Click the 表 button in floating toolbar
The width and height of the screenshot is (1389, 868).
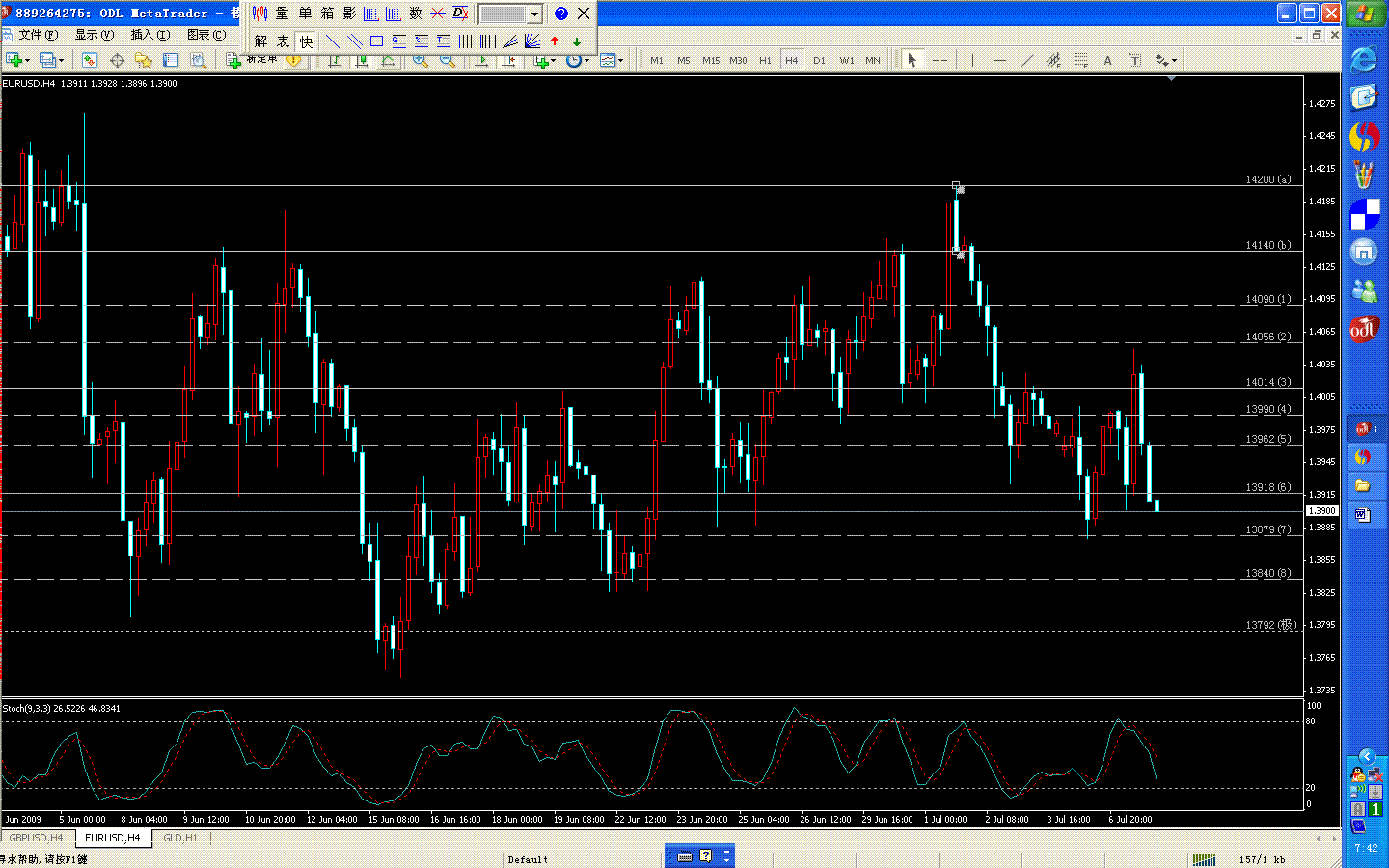(283, 41)
